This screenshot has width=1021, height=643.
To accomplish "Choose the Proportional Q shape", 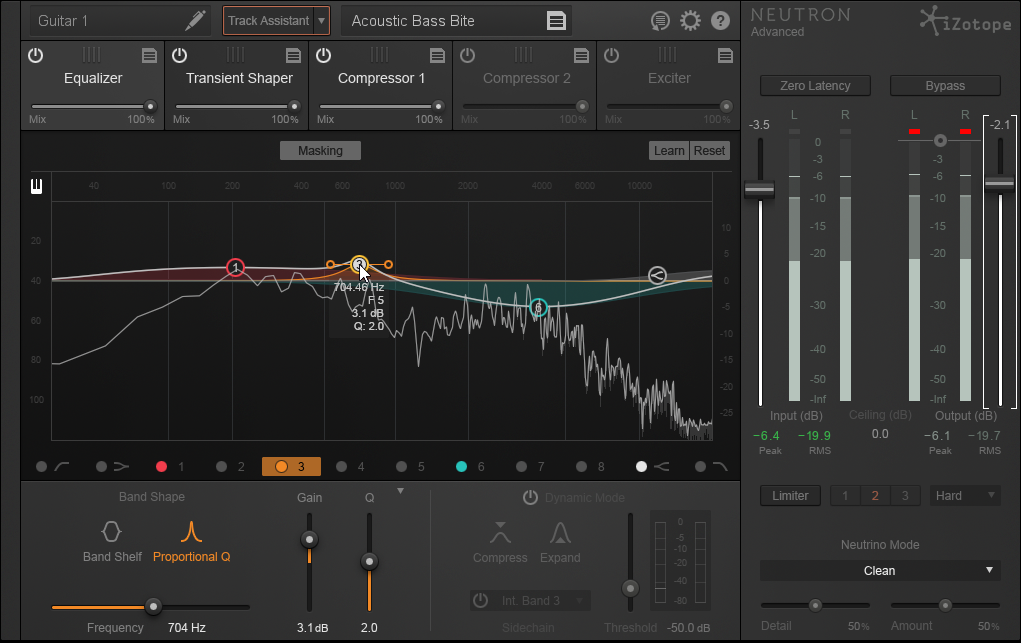I will point(191,541).
